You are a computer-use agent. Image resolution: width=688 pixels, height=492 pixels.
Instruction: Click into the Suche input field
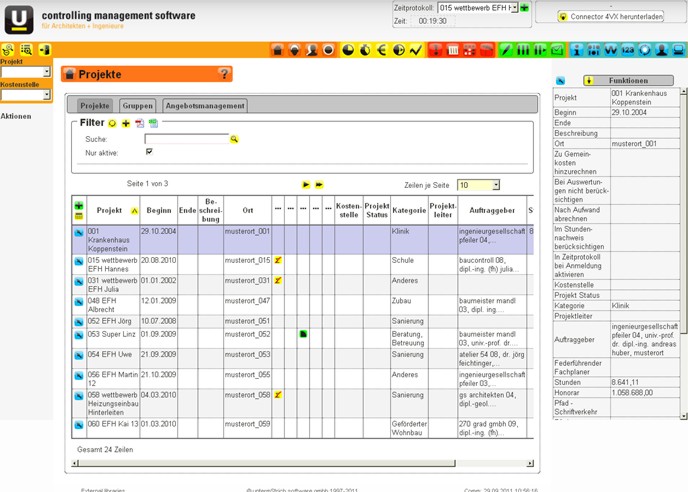click(x=186, y=139)
